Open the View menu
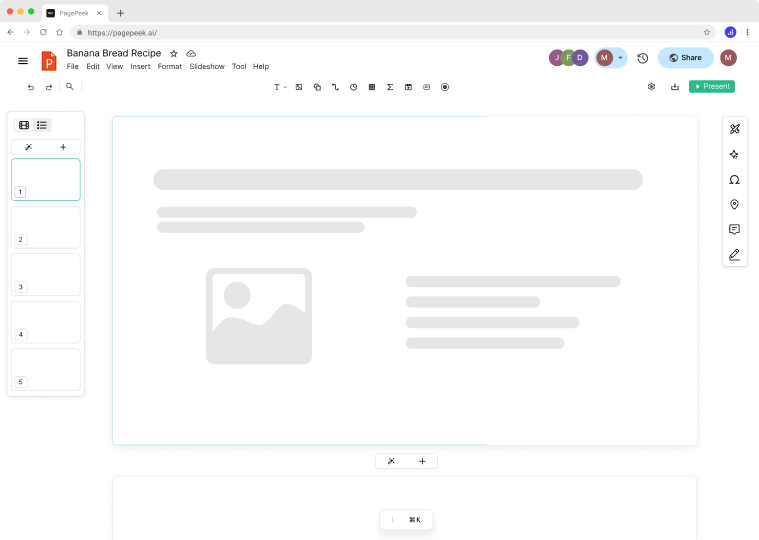Viewport: 759px width, 540px height. 115,67
